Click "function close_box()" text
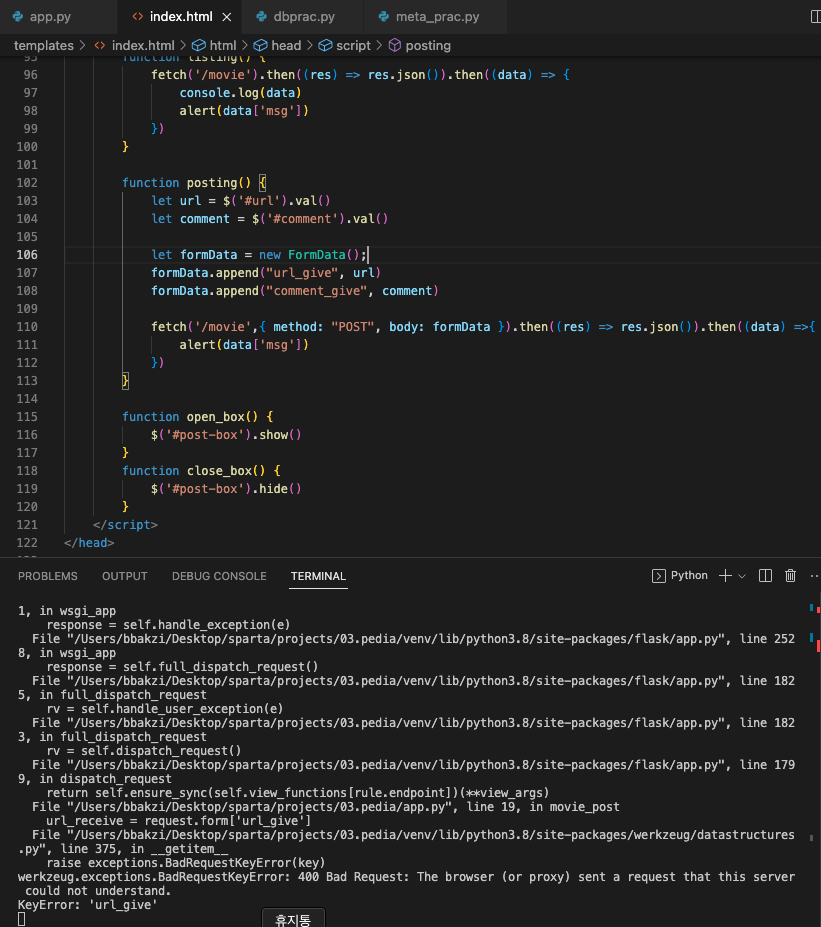The image size is (821, 927). tap(193, 471)
